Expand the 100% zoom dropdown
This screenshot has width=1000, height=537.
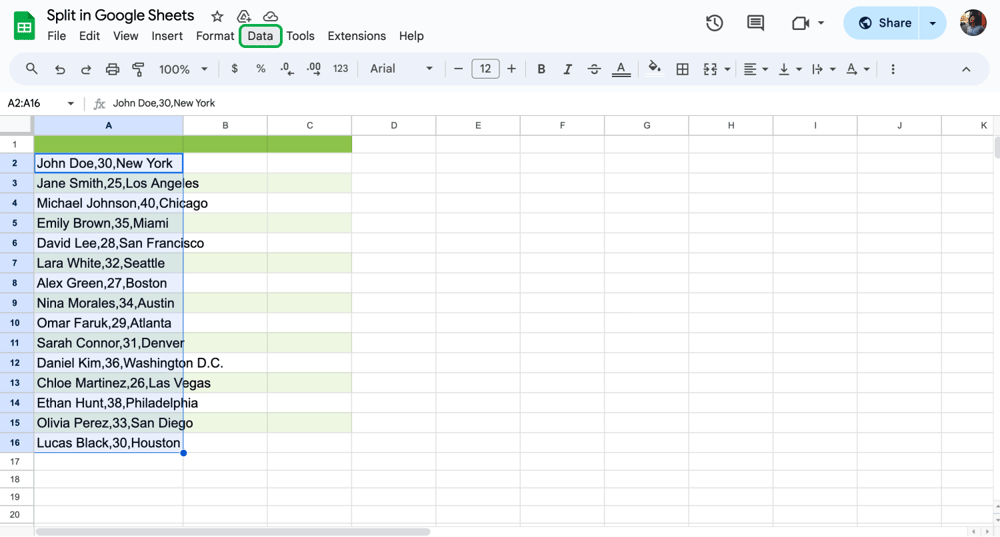click(183, 69)
